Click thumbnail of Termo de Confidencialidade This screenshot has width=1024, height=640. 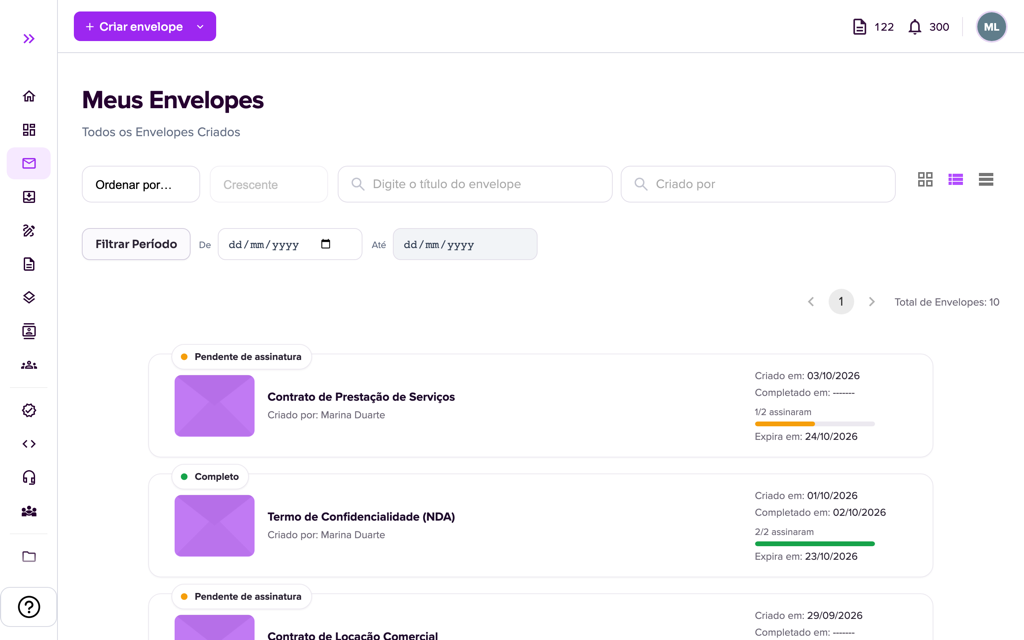[x=214, y=526]
